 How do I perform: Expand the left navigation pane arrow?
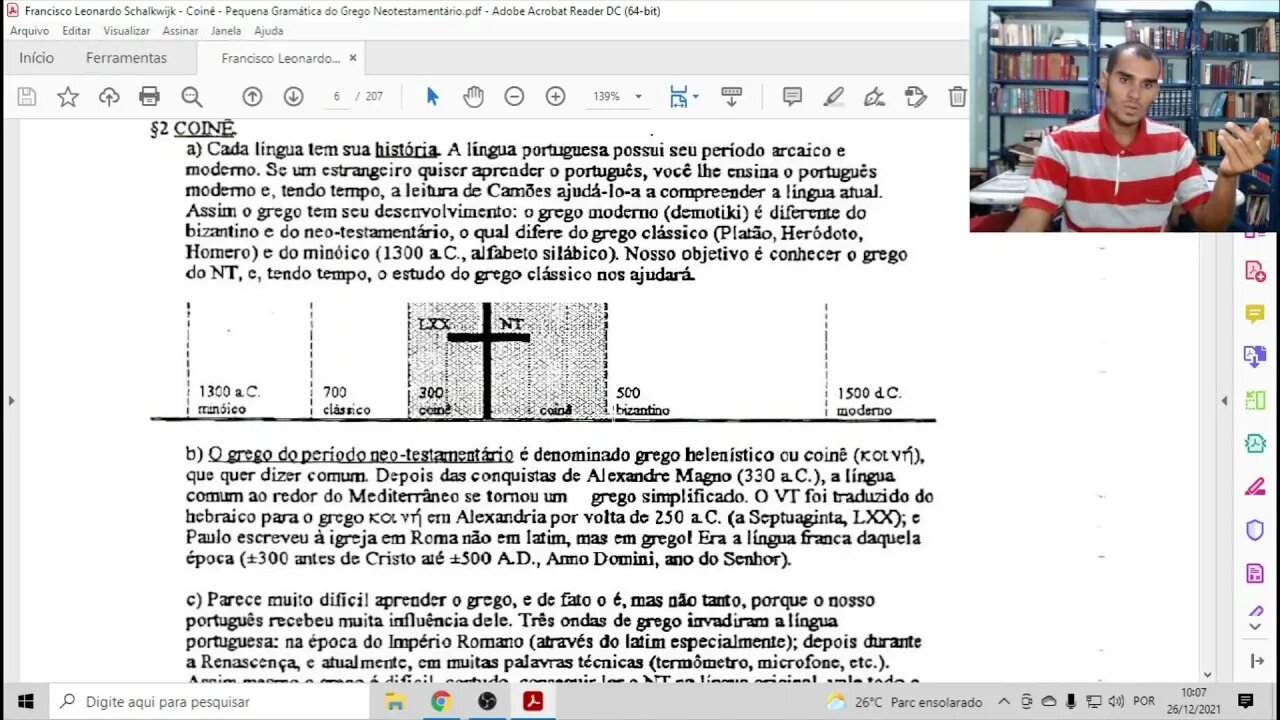pos(12,401)
